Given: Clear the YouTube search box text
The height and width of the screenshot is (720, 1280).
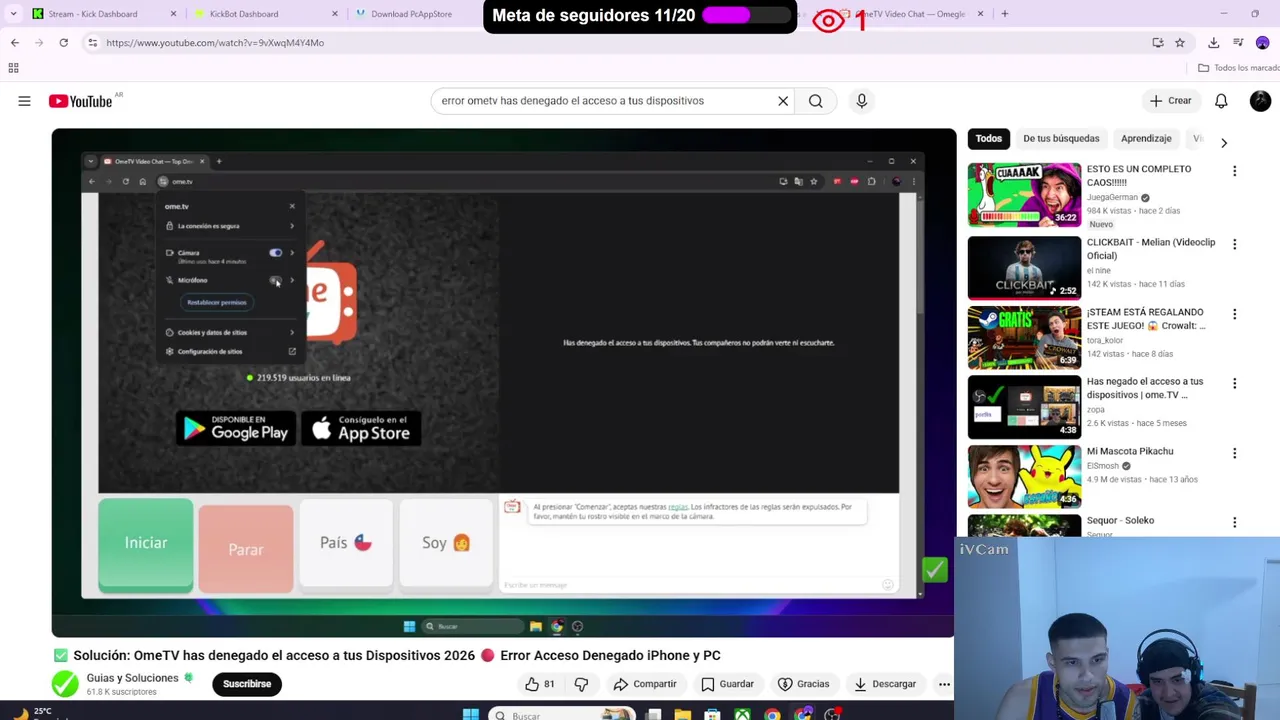Looking at the screenshot, I should [783, 101].
